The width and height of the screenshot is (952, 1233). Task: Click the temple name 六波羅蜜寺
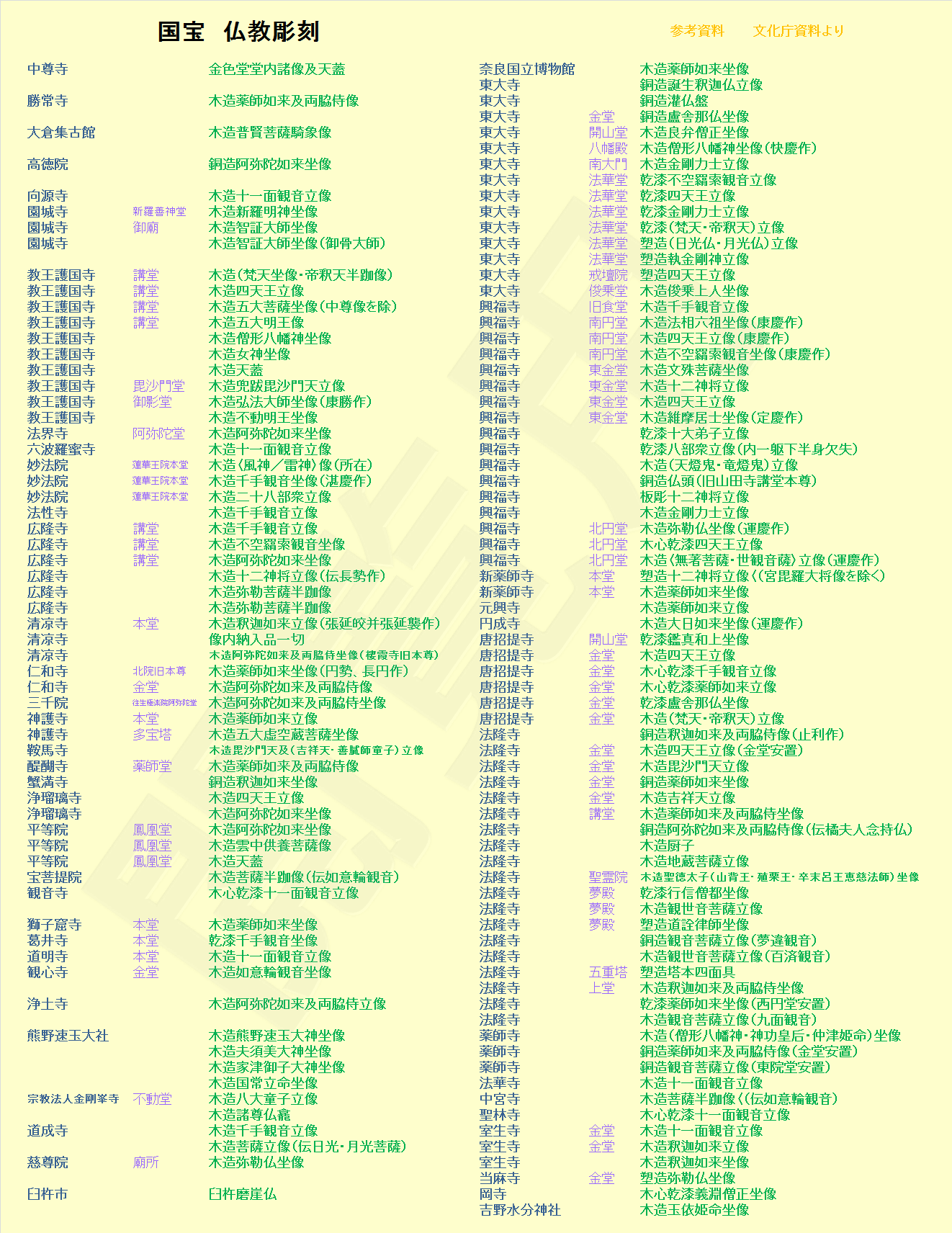tap(61, 449)
